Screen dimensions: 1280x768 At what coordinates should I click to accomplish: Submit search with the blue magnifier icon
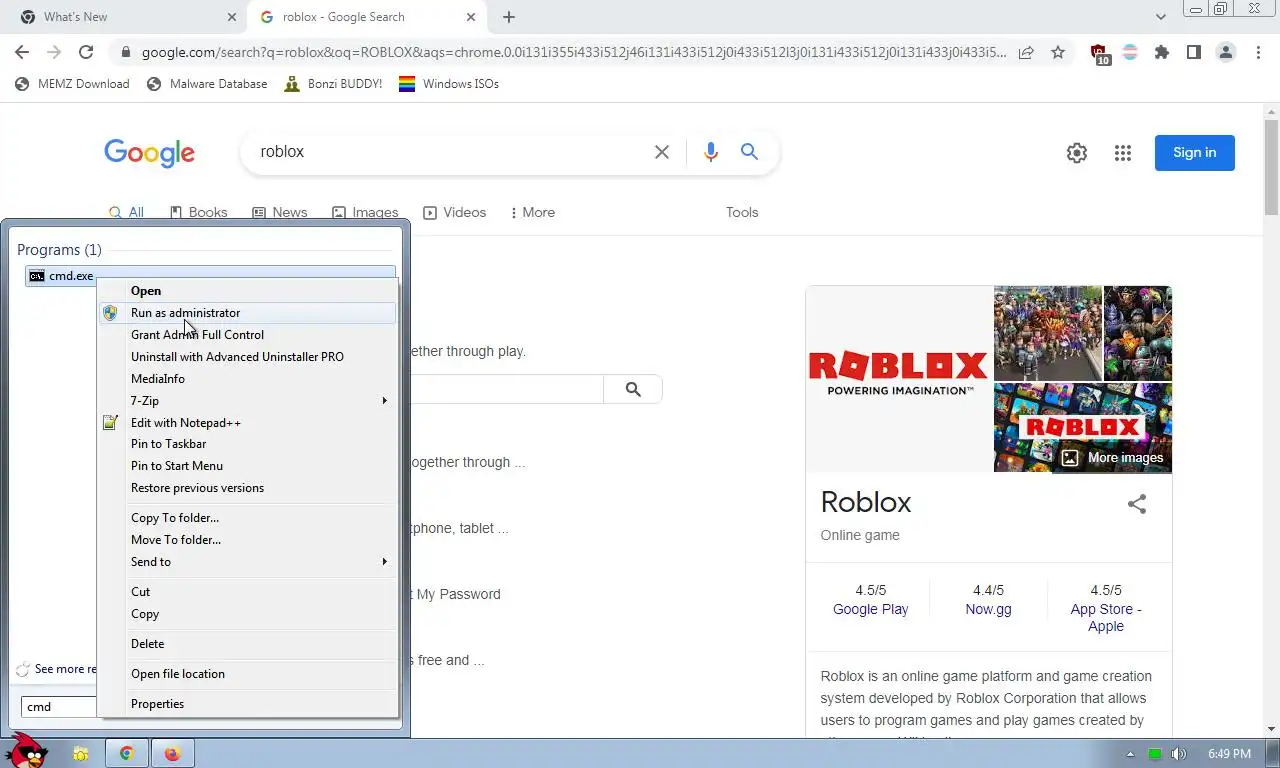[749, 152]
